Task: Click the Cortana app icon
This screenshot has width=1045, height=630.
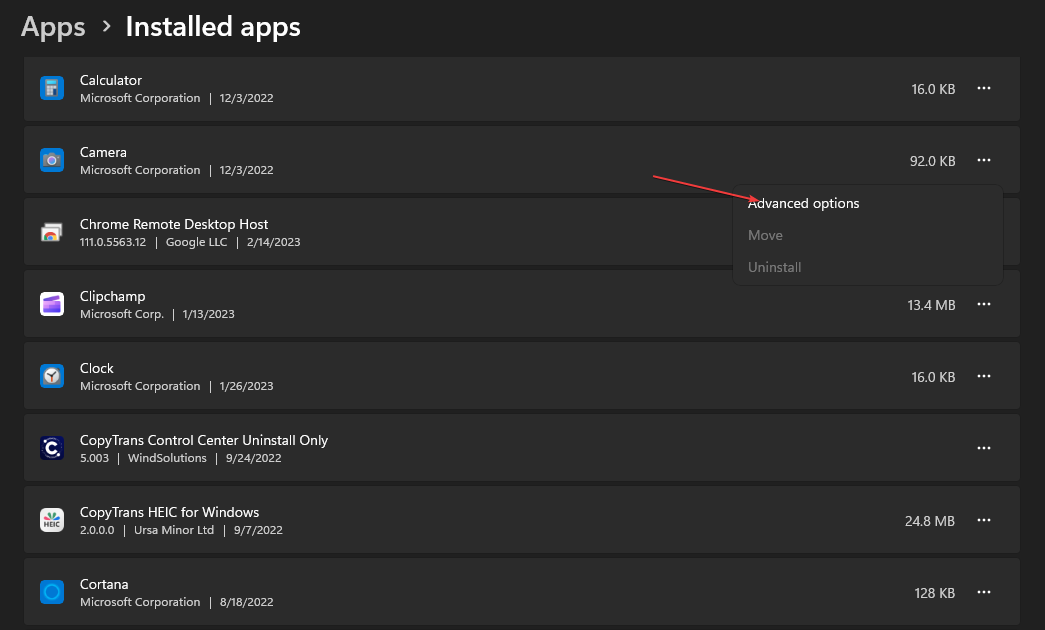Action: pos(52,592)
